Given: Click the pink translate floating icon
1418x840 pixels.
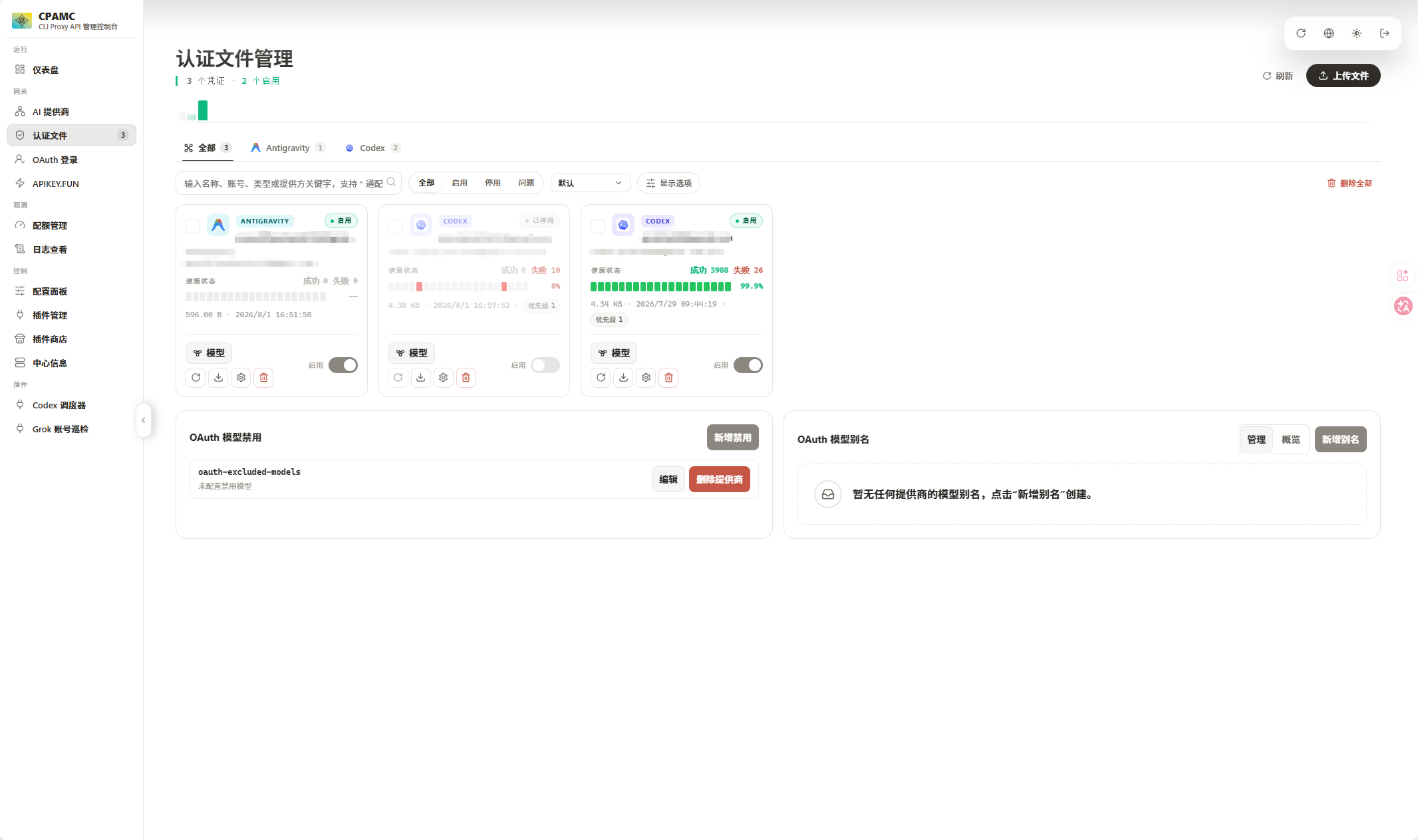Looking at the screenshot, I should pos(1403,306).
